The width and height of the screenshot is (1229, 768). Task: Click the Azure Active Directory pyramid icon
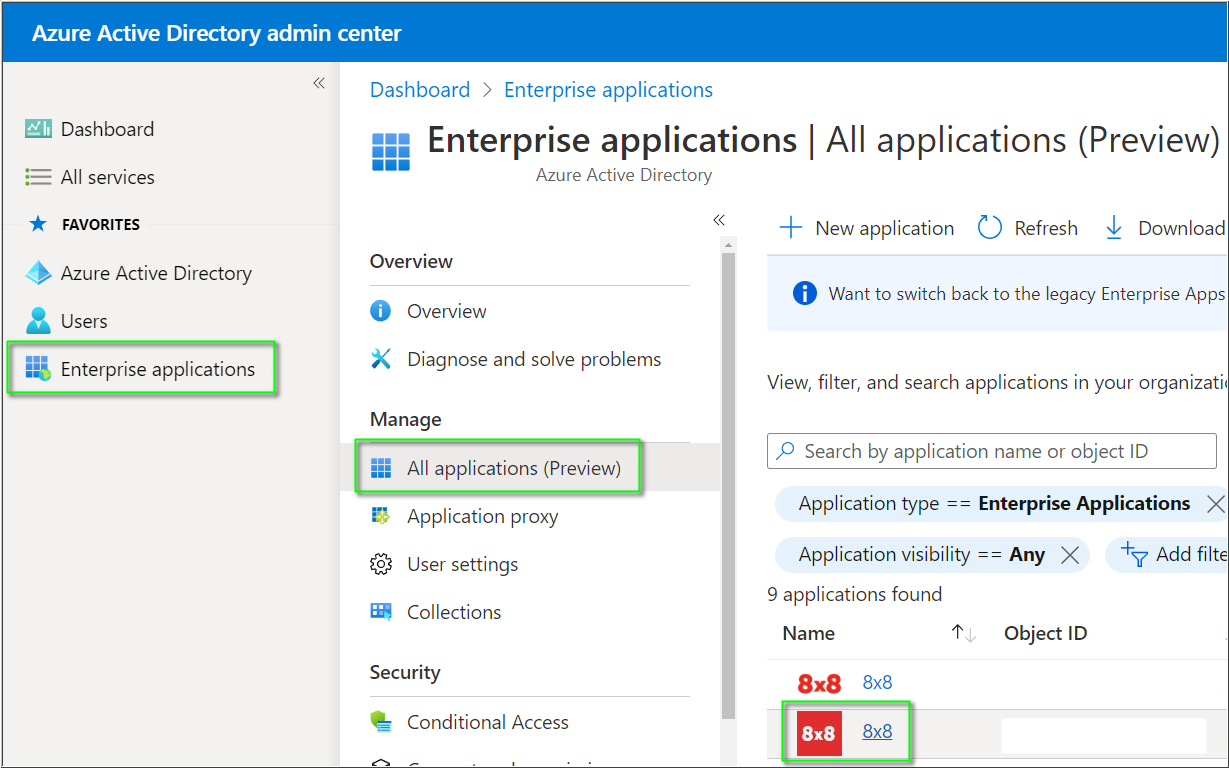coord(38,273)
